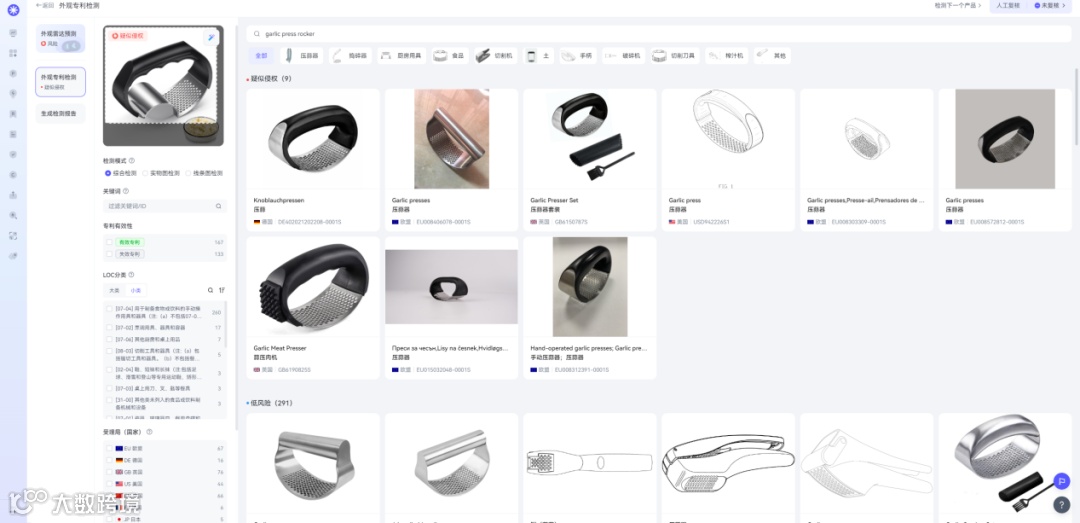Click the search icon in keyword filter

tap(218, 206)
